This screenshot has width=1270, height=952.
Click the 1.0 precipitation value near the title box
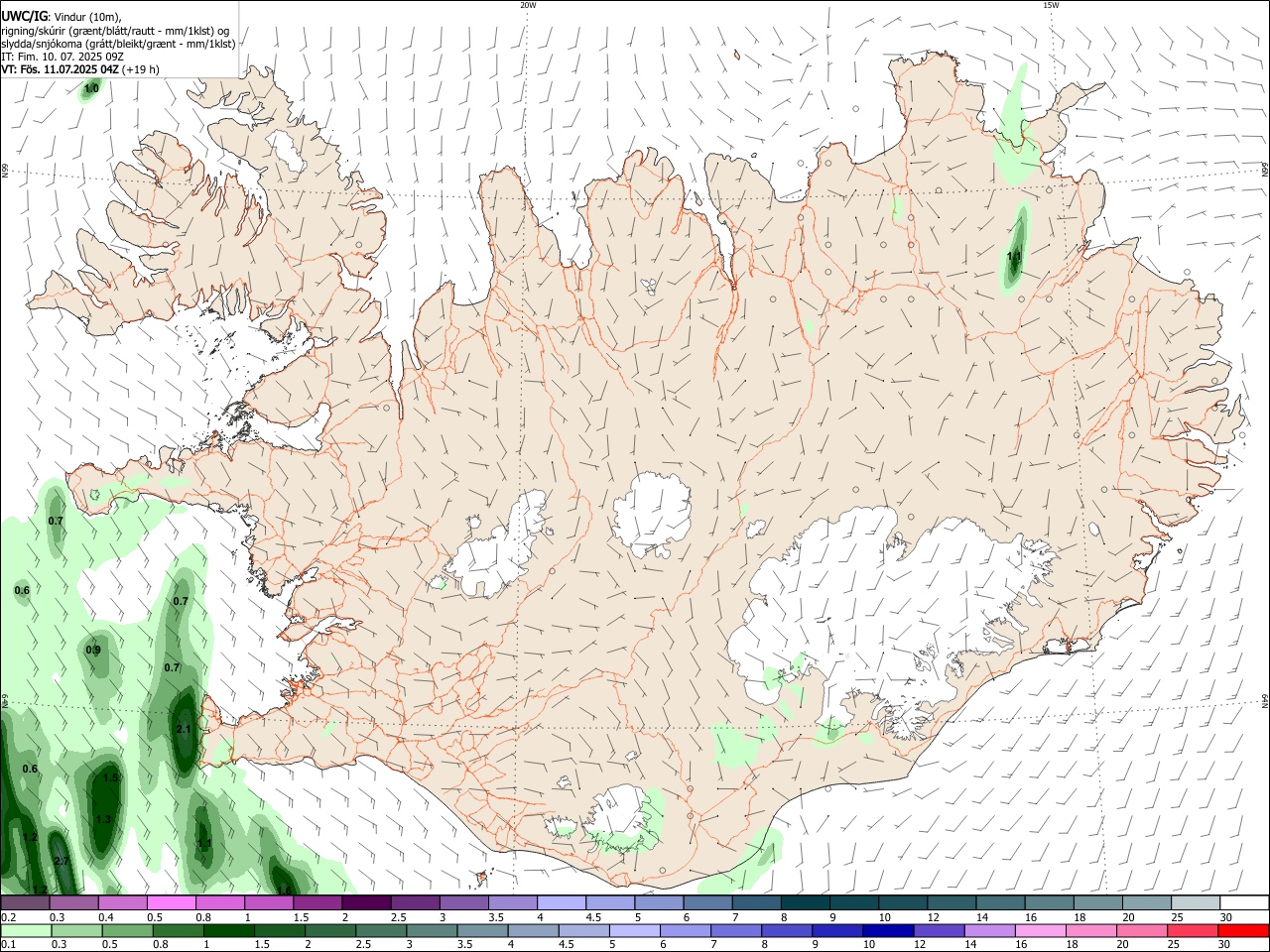pos(91,88)
